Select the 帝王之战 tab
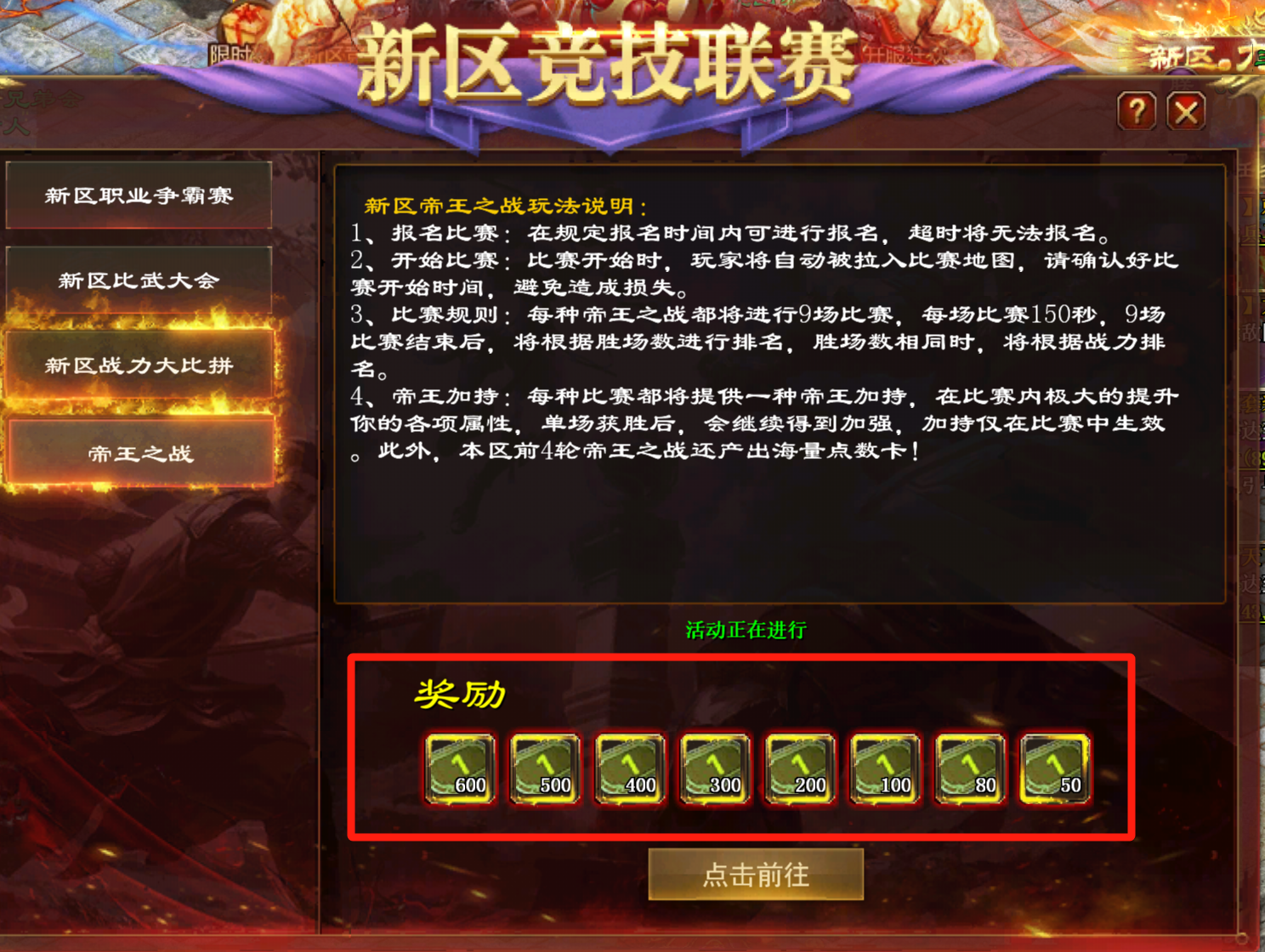 pyautogui.click(x=141, y=453)
